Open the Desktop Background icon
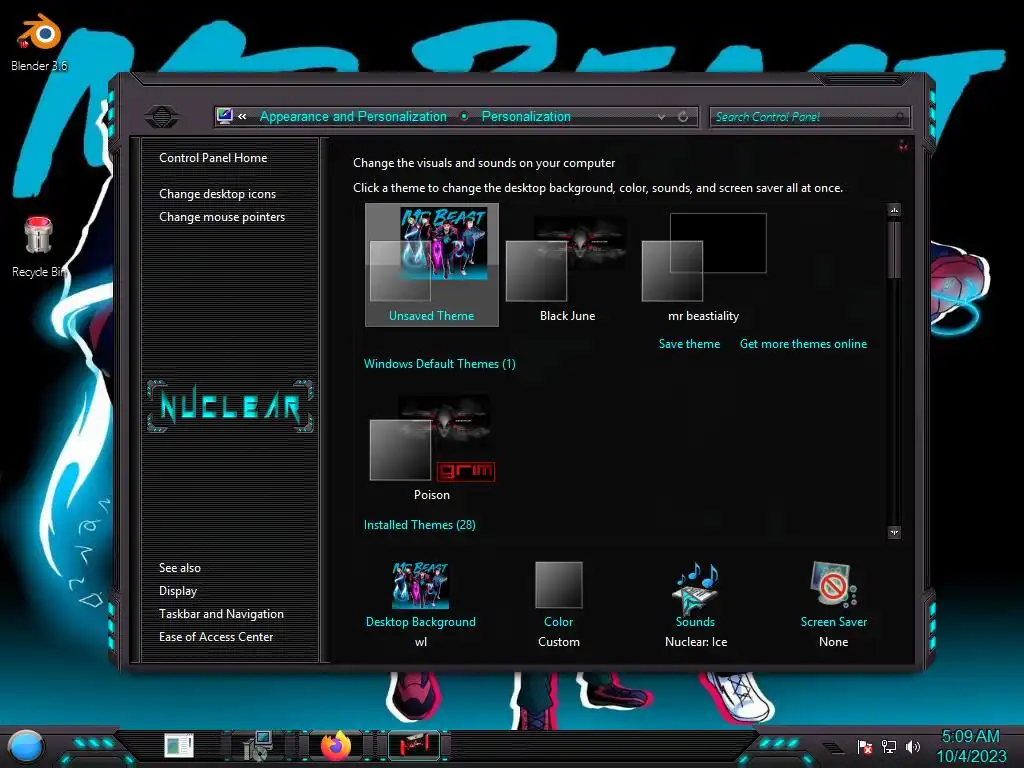Screen dimensions: 1024x768 click(421, 584)
